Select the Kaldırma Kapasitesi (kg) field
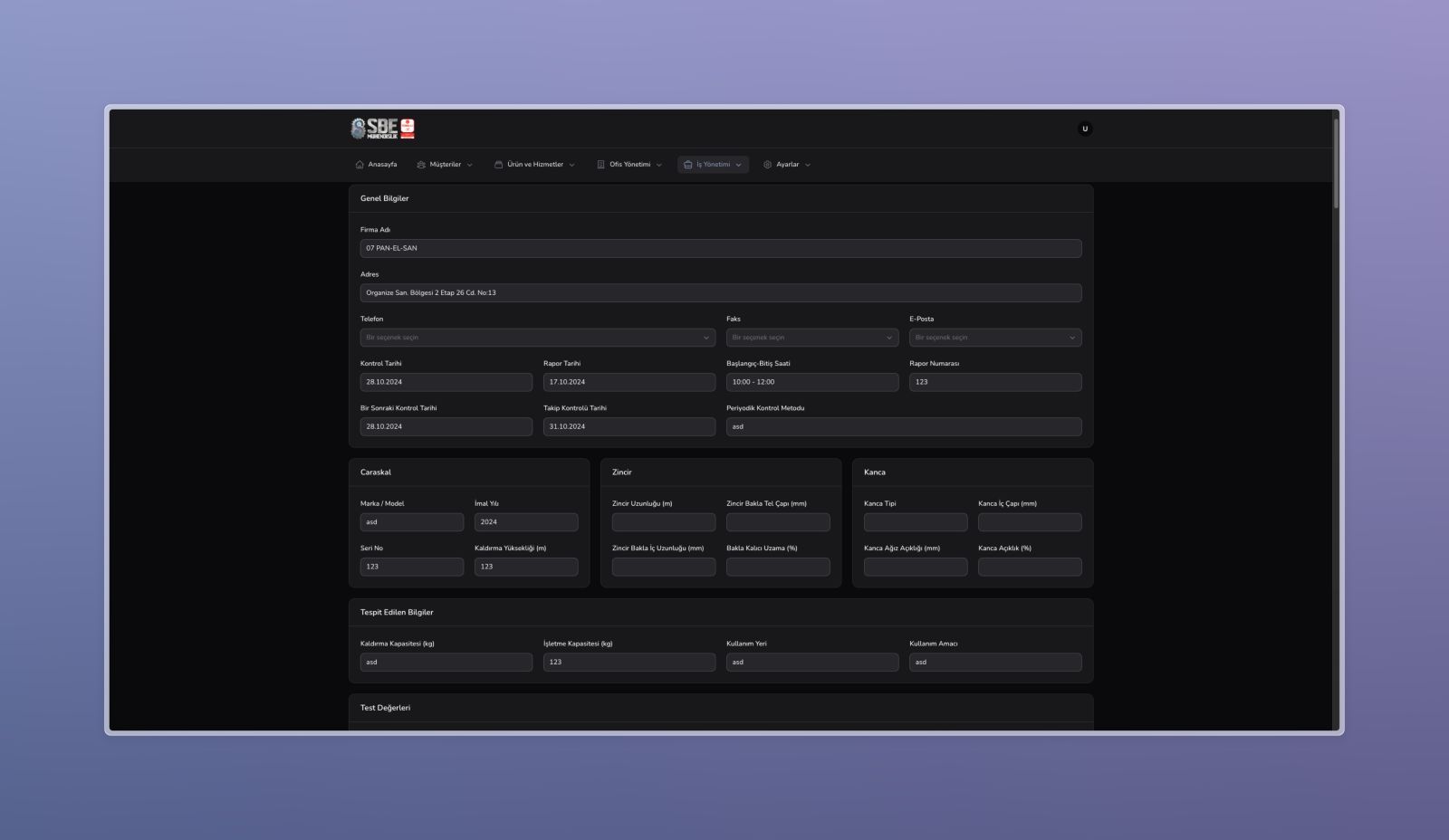 pos(446,663)
